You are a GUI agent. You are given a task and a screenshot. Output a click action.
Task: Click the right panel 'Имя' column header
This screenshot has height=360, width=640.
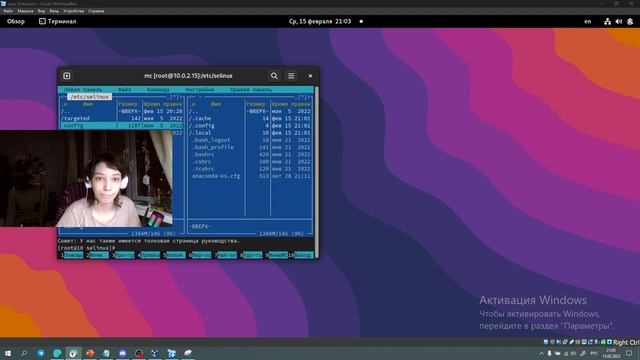(216, 104)
